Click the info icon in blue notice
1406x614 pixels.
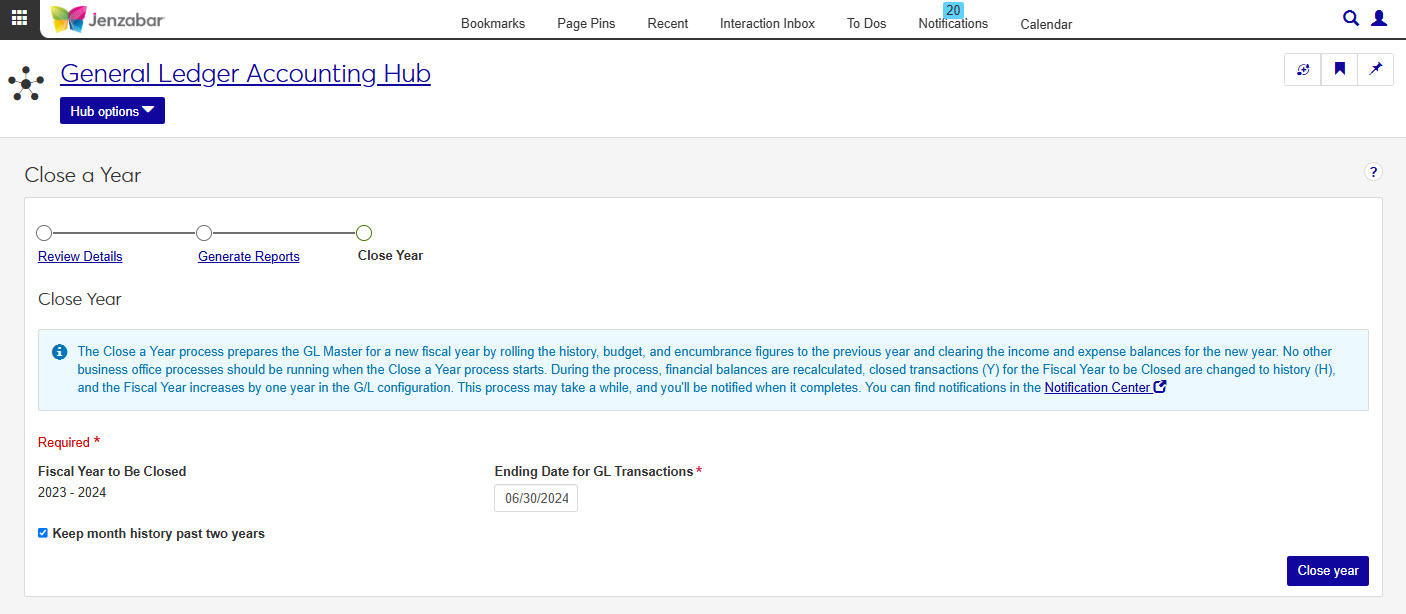(59, 352)
